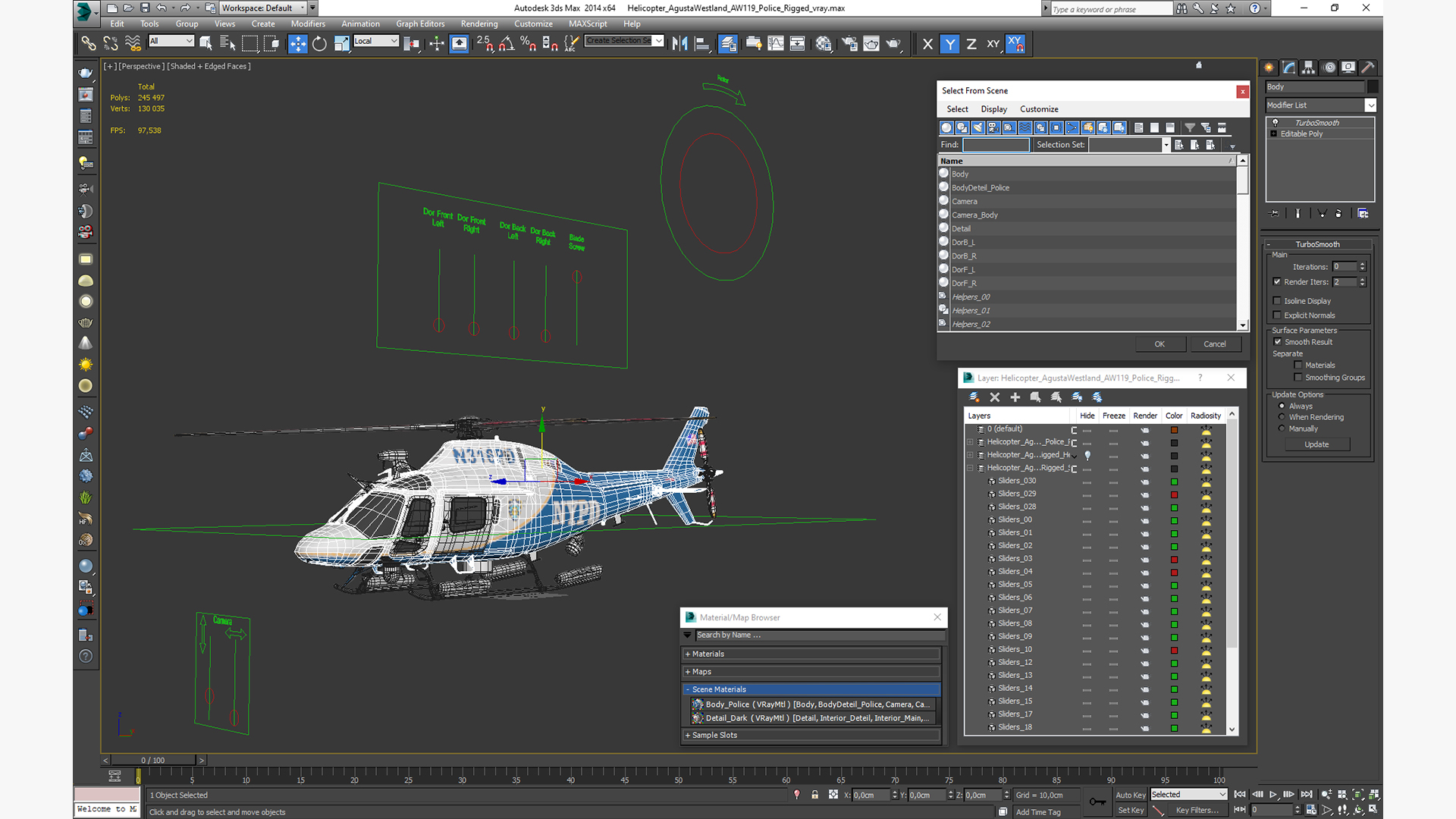The image size is (1456, 819).
Task: Click Add Selected Objects plus icon in Layer dialog
Action: pyautogui.click(x=1015, y=397)
